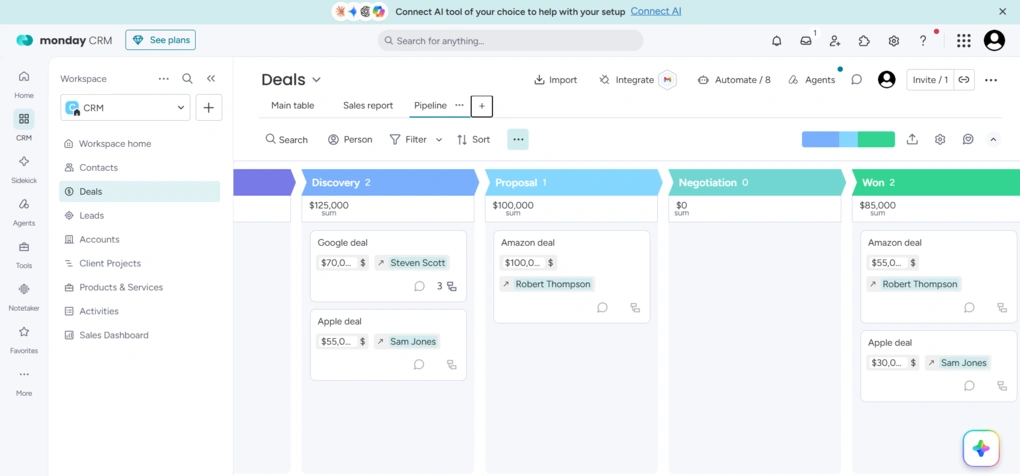Open the workspace options three dots
The height and width of the screenshot is (476, 1020).
coord(164,79)
